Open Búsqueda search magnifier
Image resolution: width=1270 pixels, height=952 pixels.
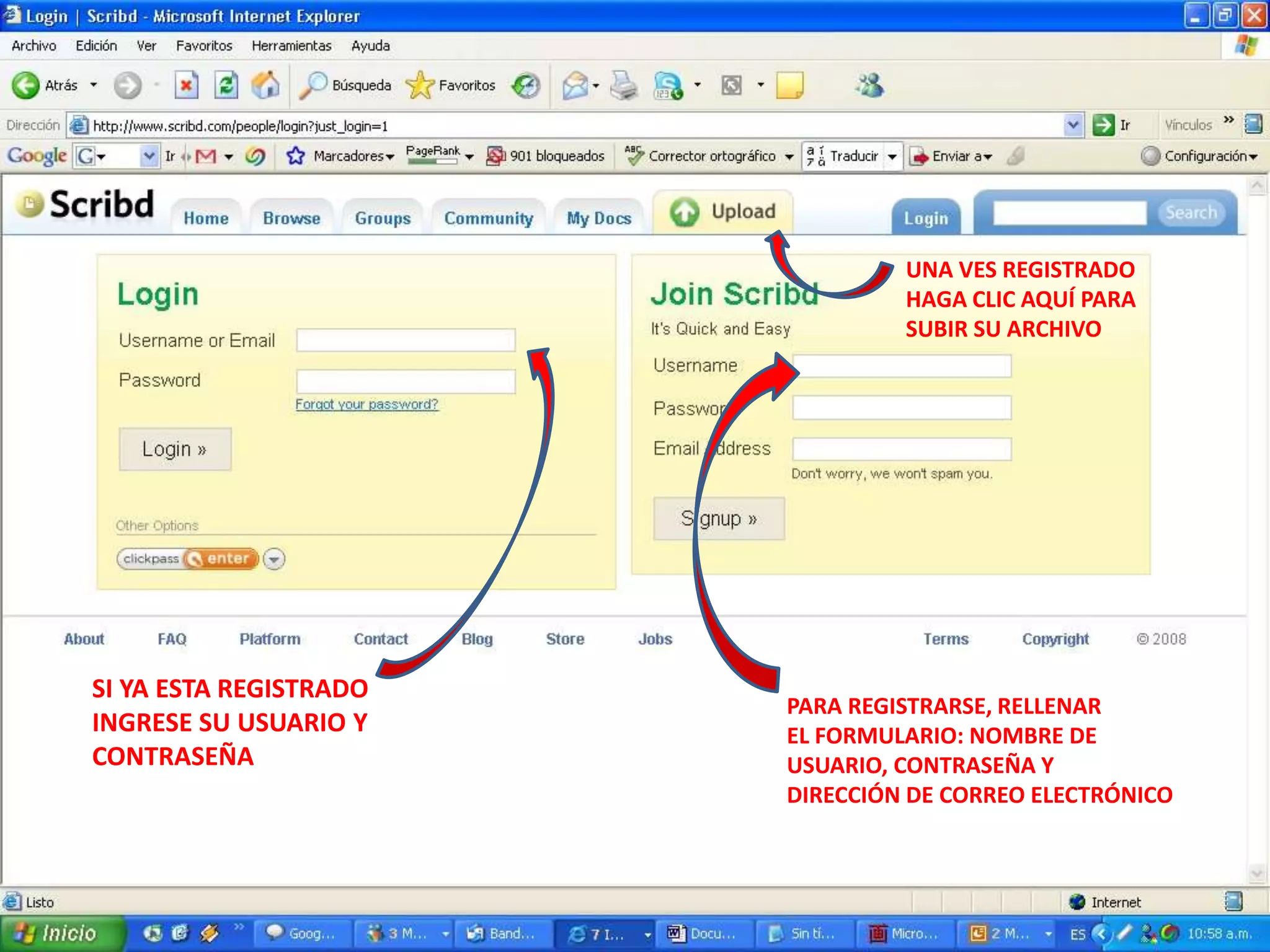345,86
